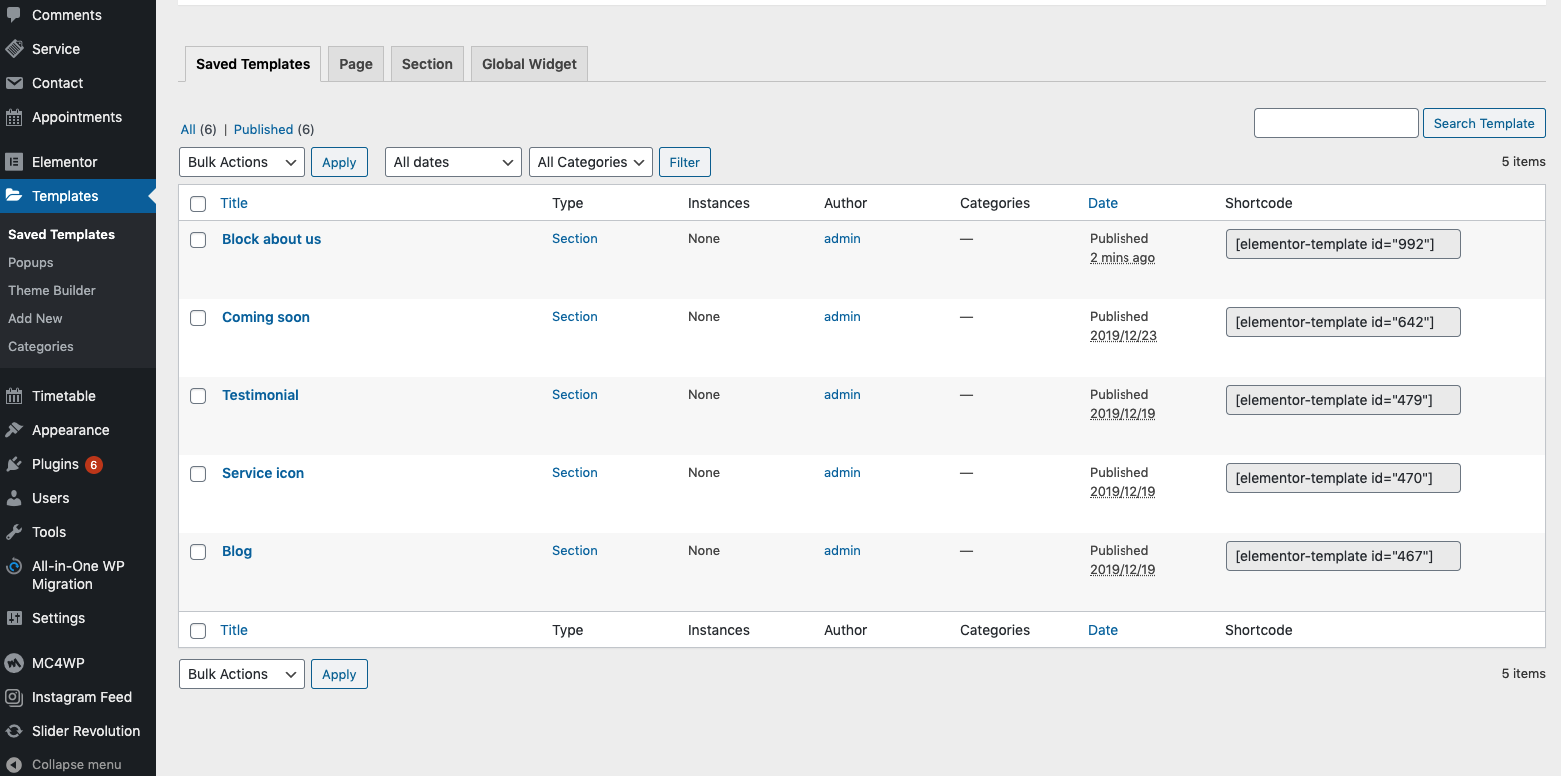Viewport: 1561px width, 776px height.
Task: Sort by the Date column header
Action: point(1103,203)
